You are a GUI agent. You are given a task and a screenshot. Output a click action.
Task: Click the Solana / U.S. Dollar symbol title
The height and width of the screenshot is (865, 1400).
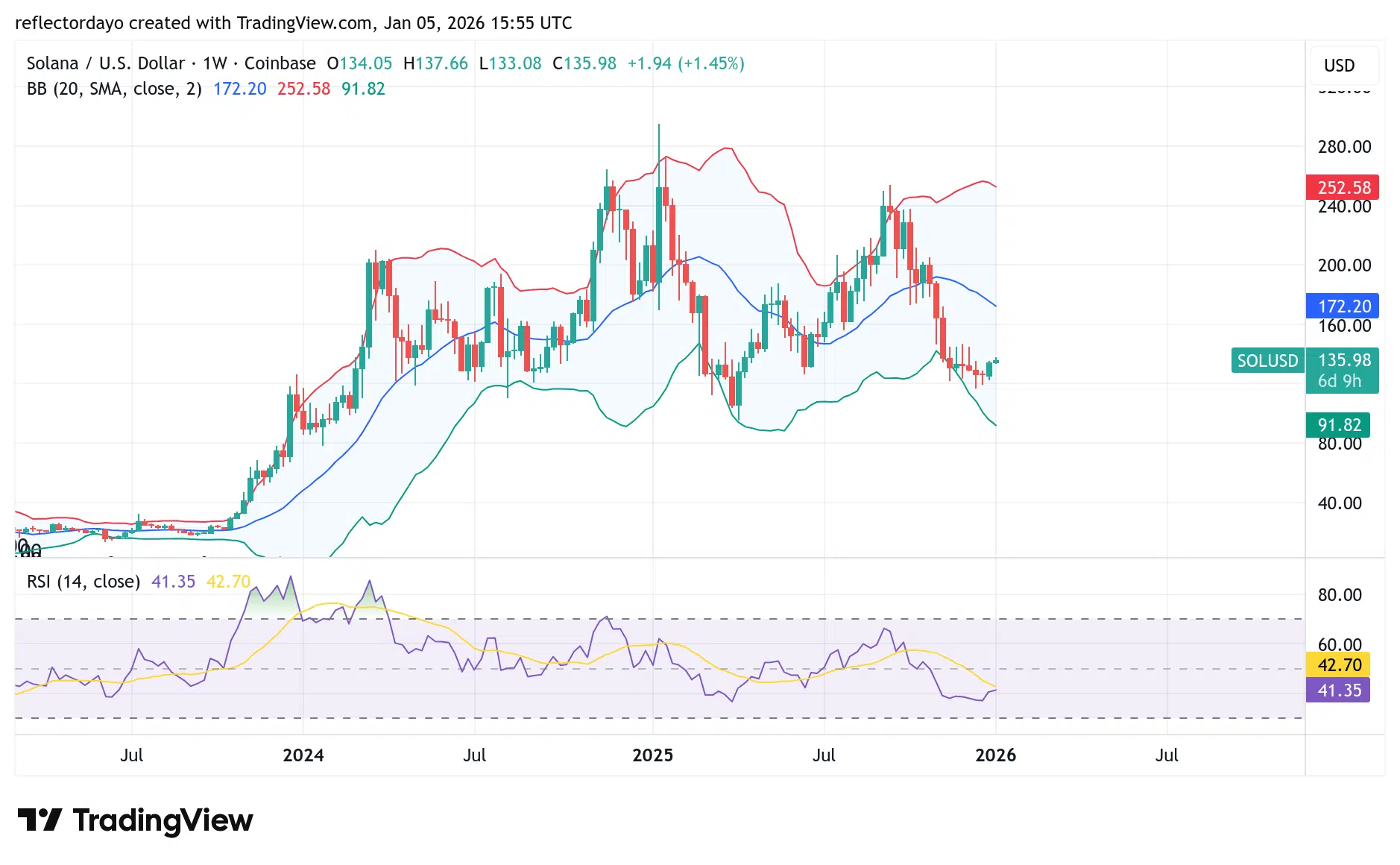point(105,63)
